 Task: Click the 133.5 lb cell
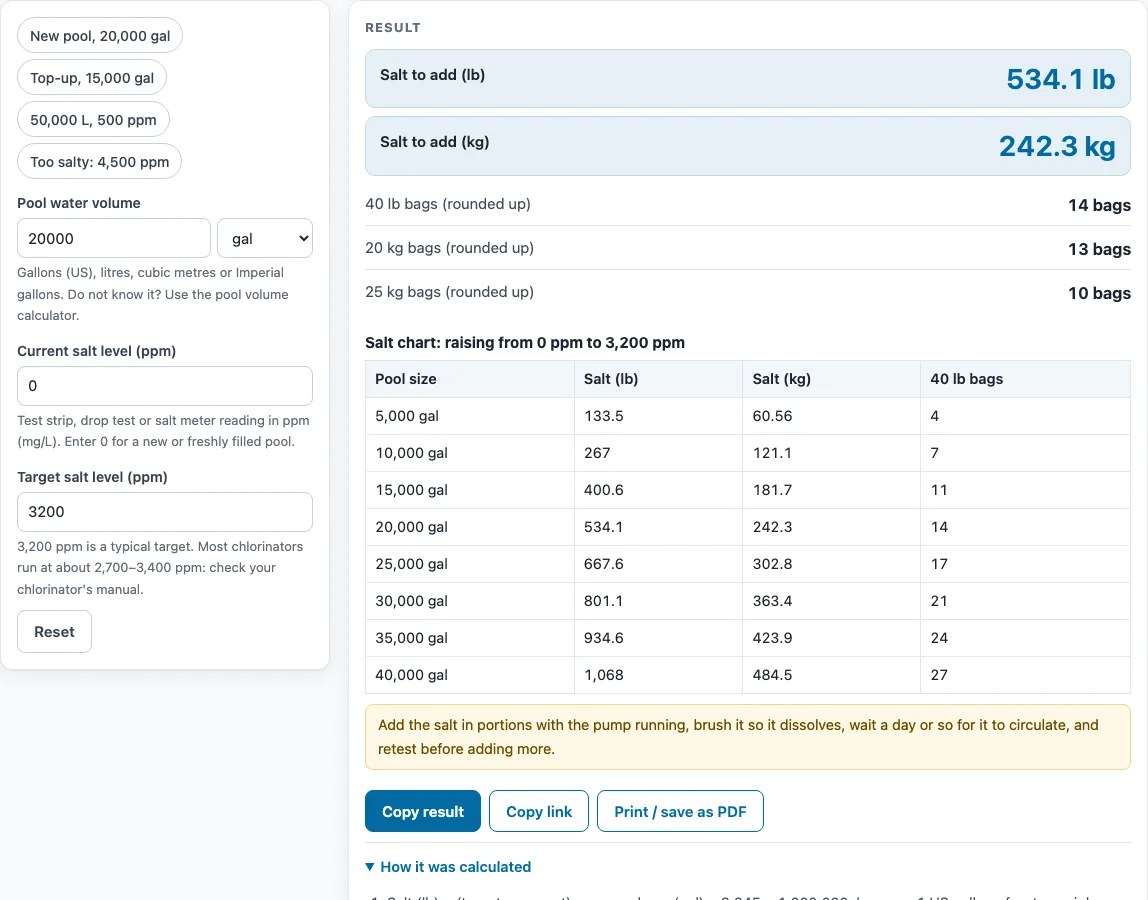pos(658,416)
